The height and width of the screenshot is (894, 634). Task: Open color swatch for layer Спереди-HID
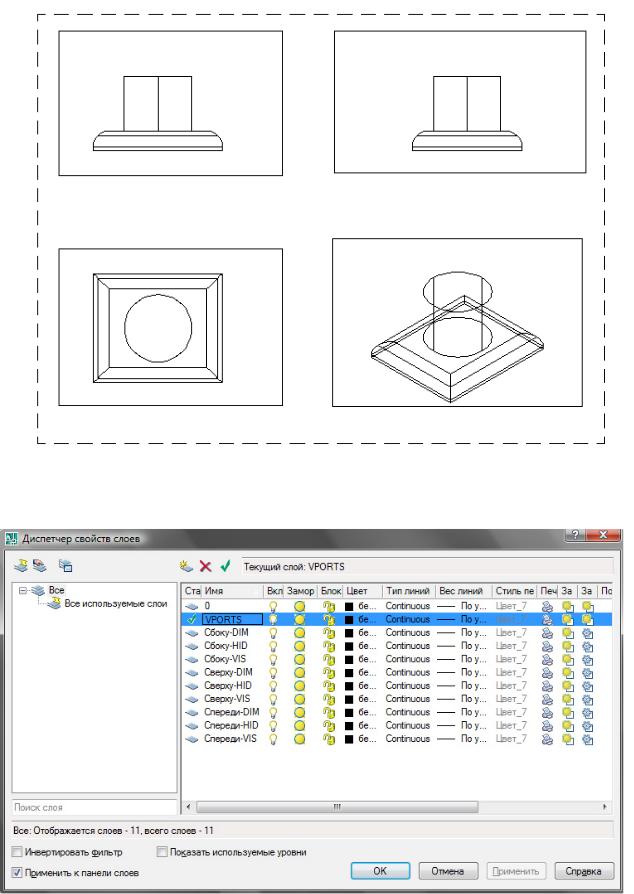click(x=349, y=726)
